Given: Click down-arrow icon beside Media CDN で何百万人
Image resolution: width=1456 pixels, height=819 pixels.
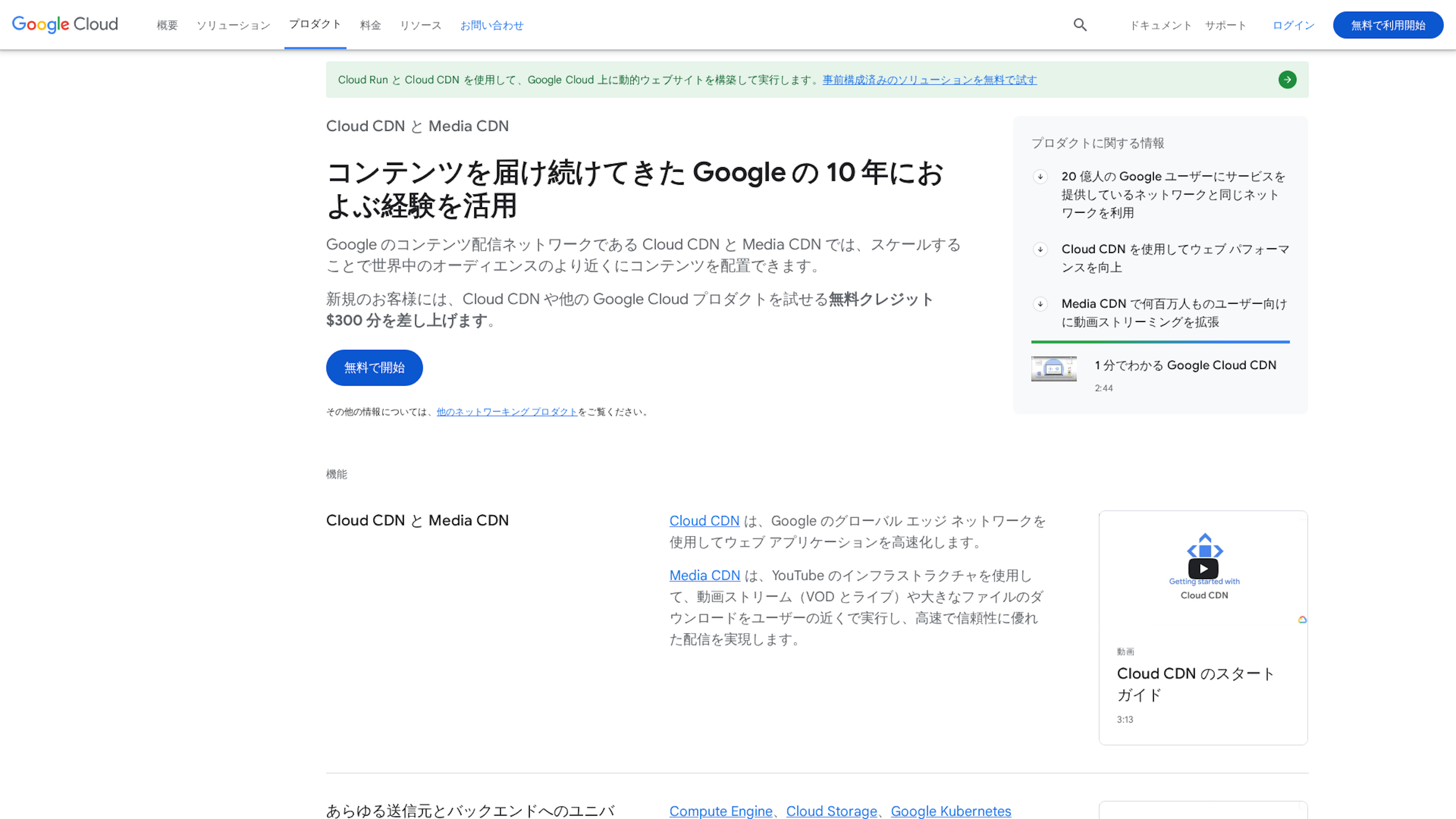Looking at the screenshot, I should (1040, 304).
